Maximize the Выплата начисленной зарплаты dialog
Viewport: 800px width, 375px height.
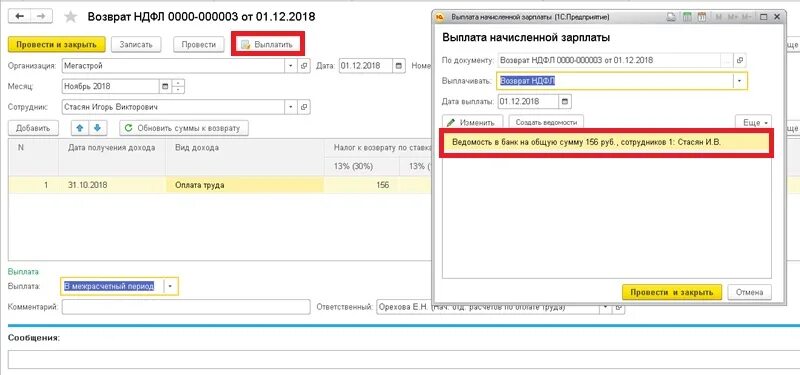(763, 17)
